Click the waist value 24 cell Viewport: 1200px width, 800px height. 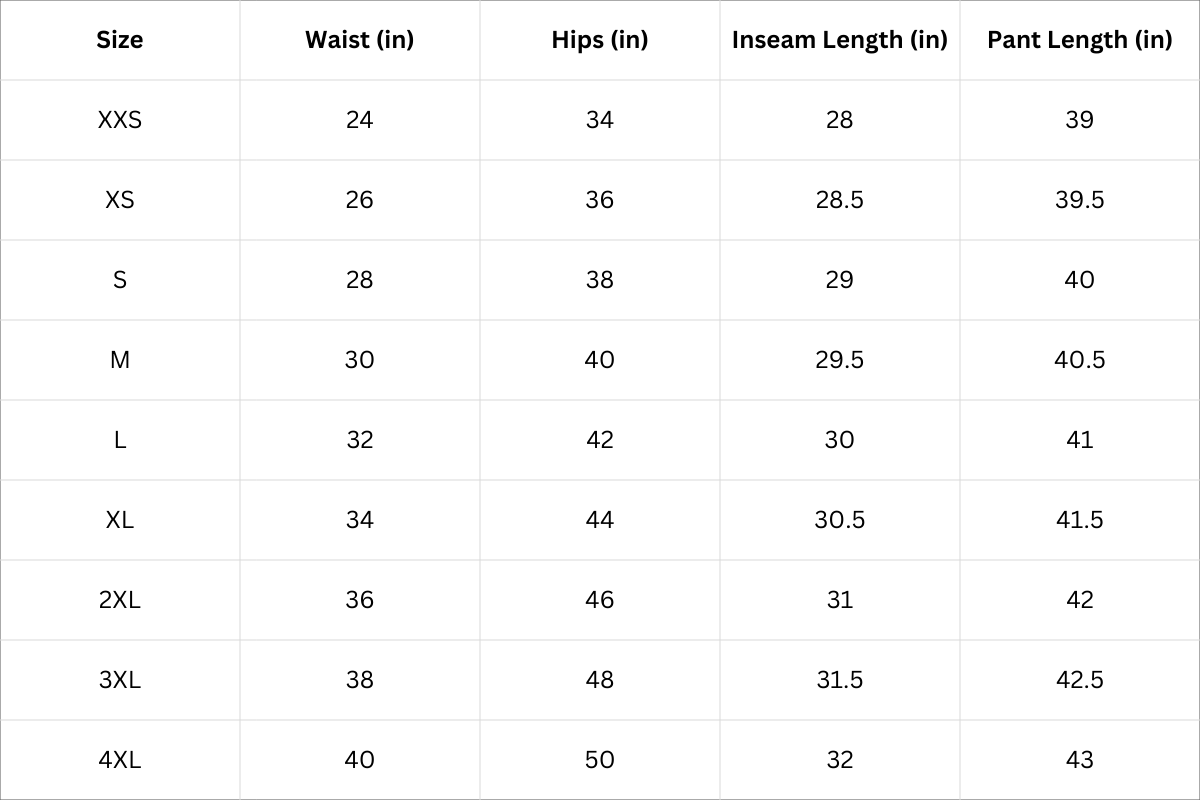[x=359, y=120]
